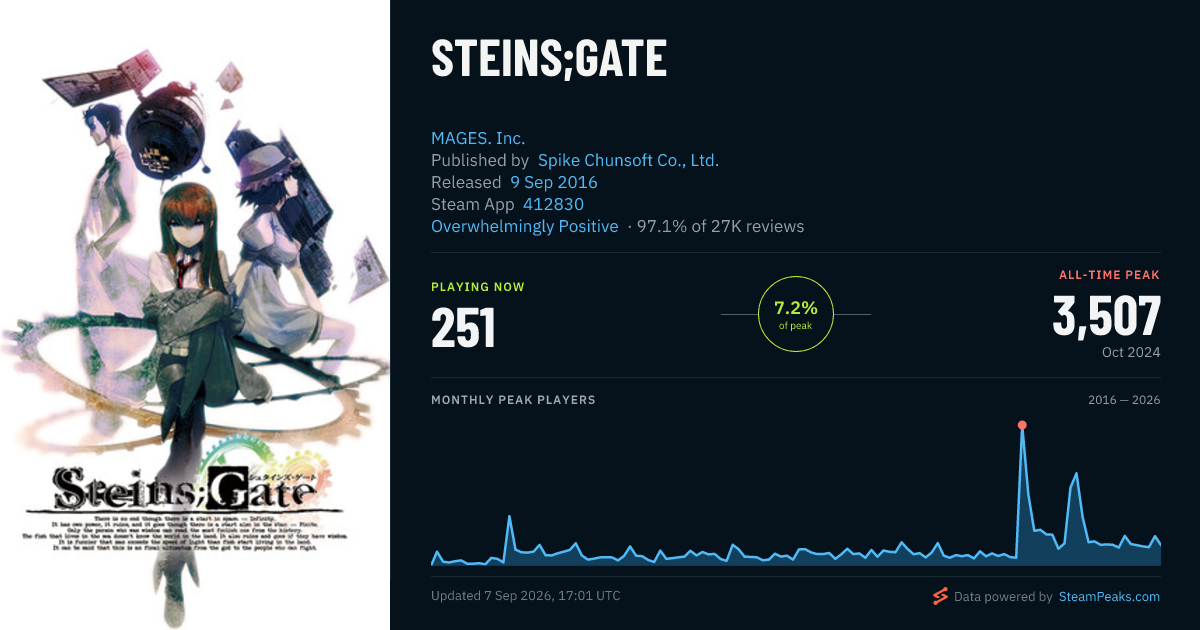Click the red all-time peak chart marker

point(1022,425)
